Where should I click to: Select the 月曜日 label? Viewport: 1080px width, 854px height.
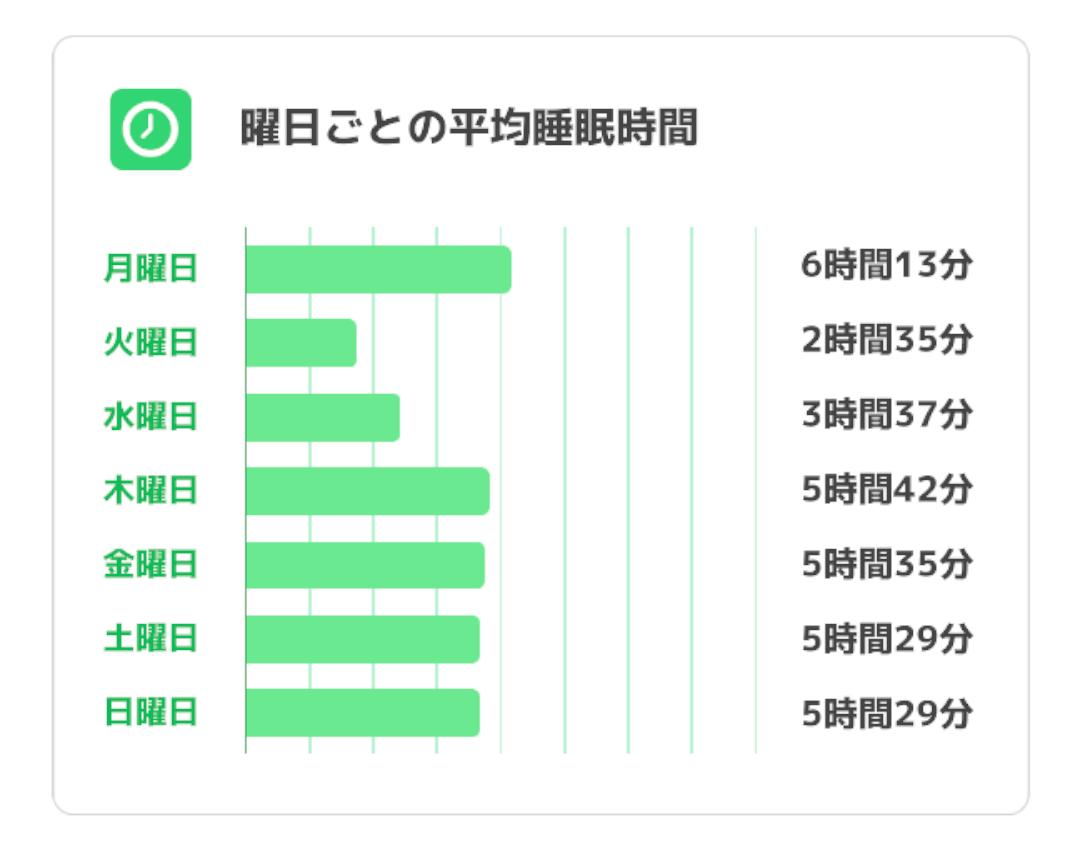pyautogui.click(x=151, y=269)
